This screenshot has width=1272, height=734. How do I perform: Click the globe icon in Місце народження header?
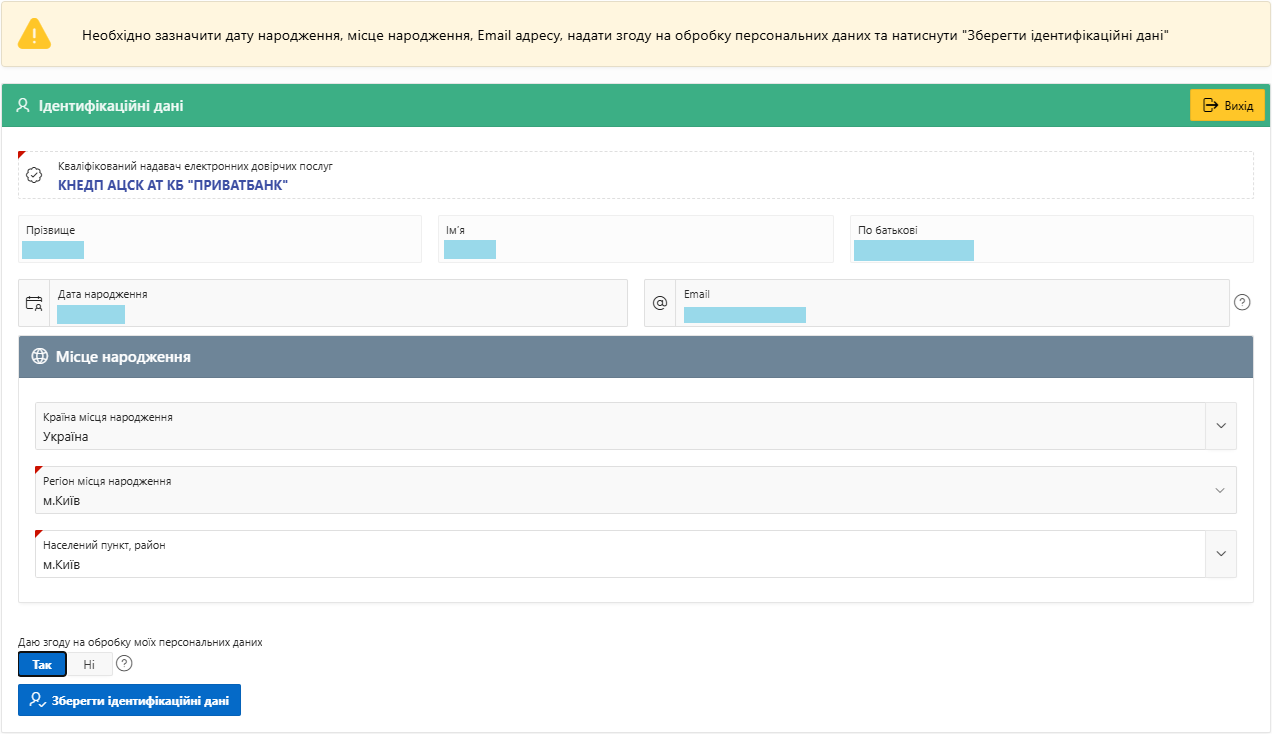(40, 356)
